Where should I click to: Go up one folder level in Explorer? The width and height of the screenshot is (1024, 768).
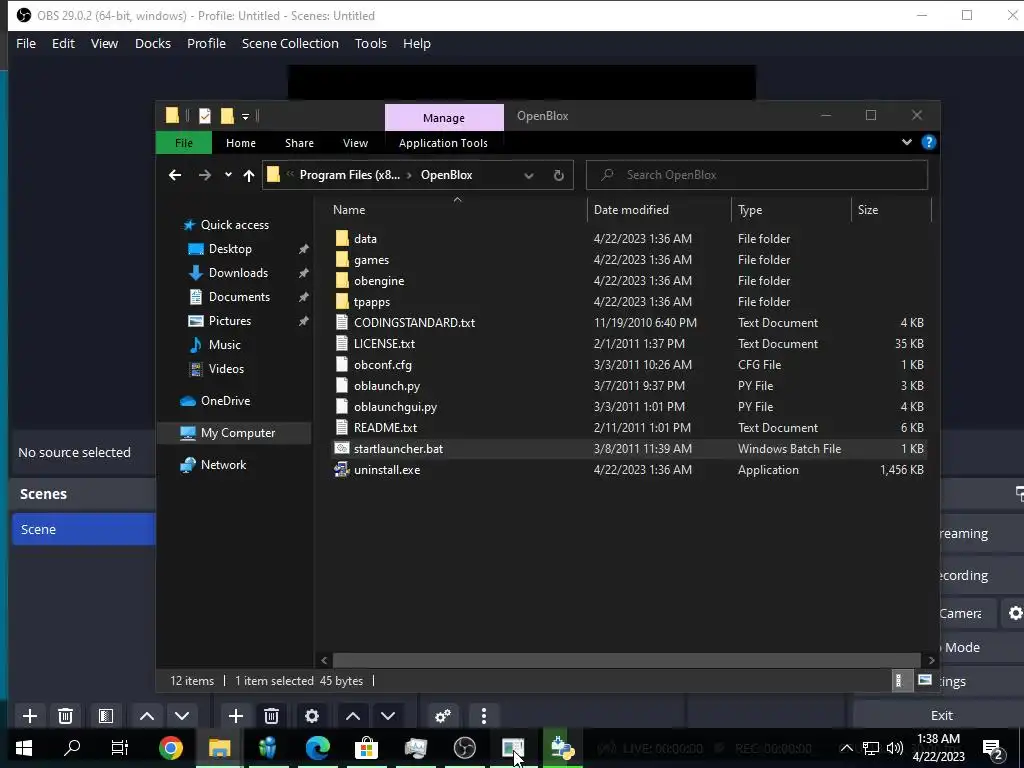click(249, 175)
